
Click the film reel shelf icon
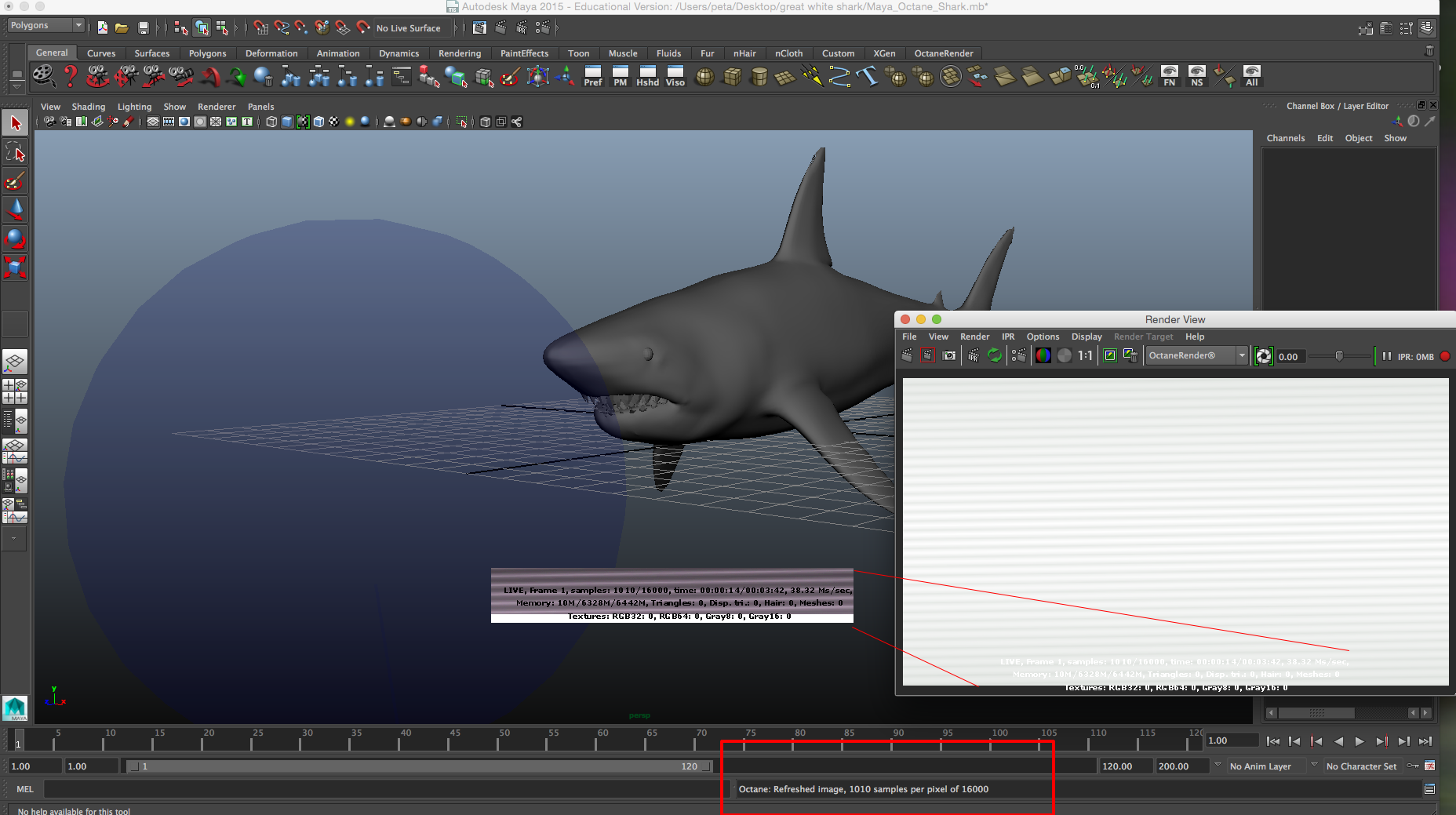tap(44, 76)
